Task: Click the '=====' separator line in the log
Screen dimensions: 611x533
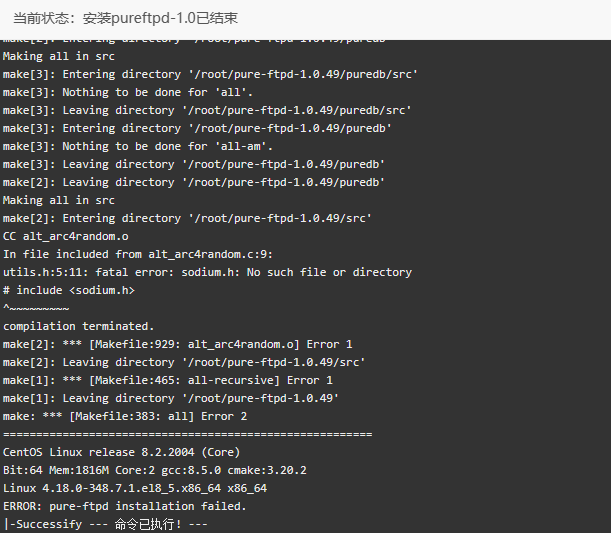Action: (x=187, y=434)
